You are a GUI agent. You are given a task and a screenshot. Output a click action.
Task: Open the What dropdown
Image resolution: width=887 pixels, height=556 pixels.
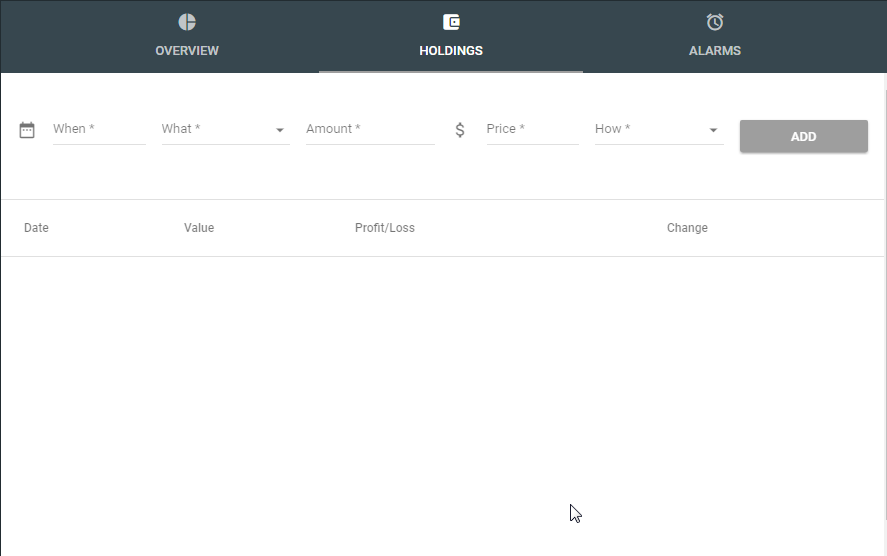click(225, 130)
